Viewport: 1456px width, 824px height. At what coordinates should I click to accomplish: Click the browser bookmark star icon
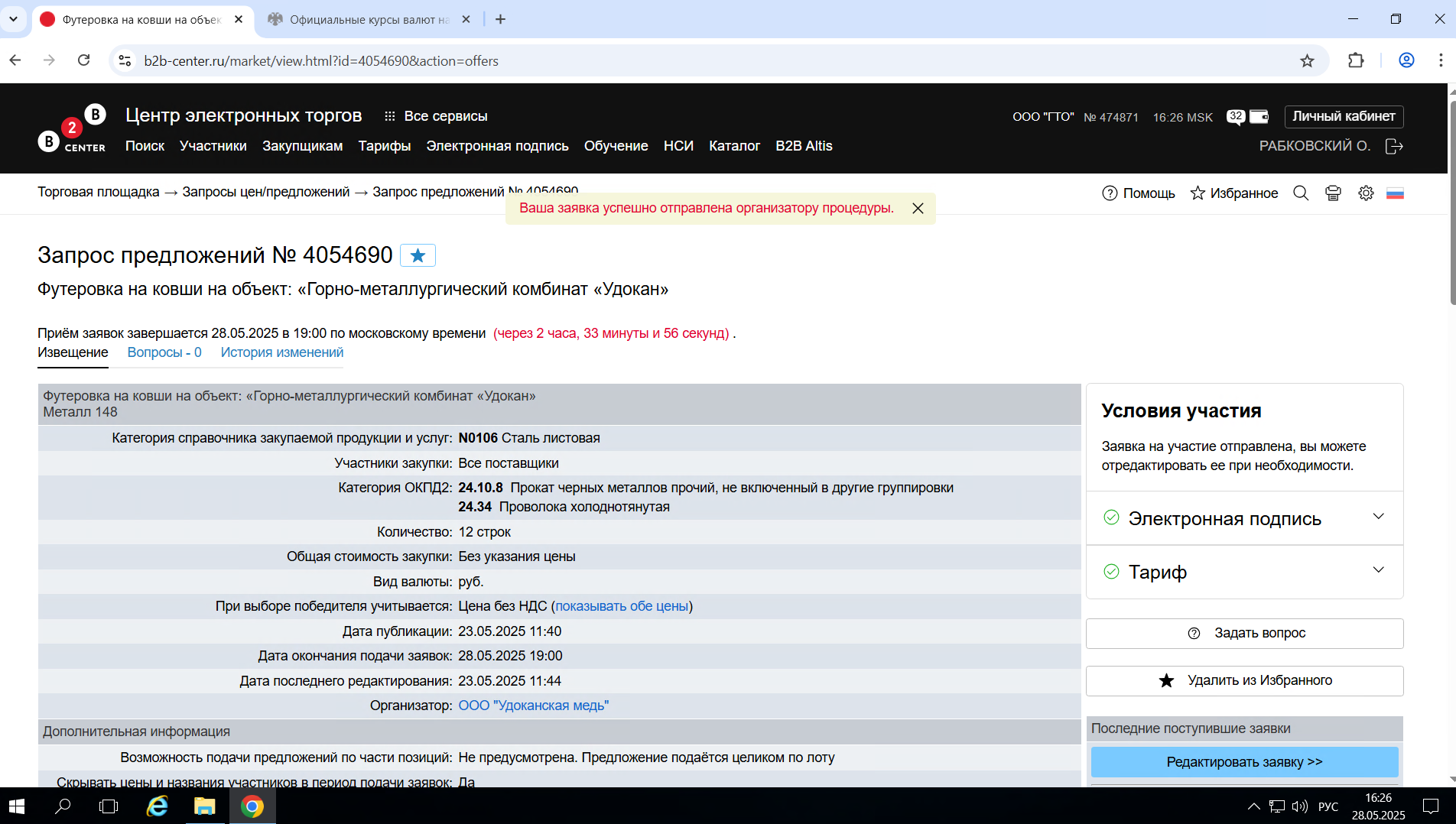tap(1307, 61)
